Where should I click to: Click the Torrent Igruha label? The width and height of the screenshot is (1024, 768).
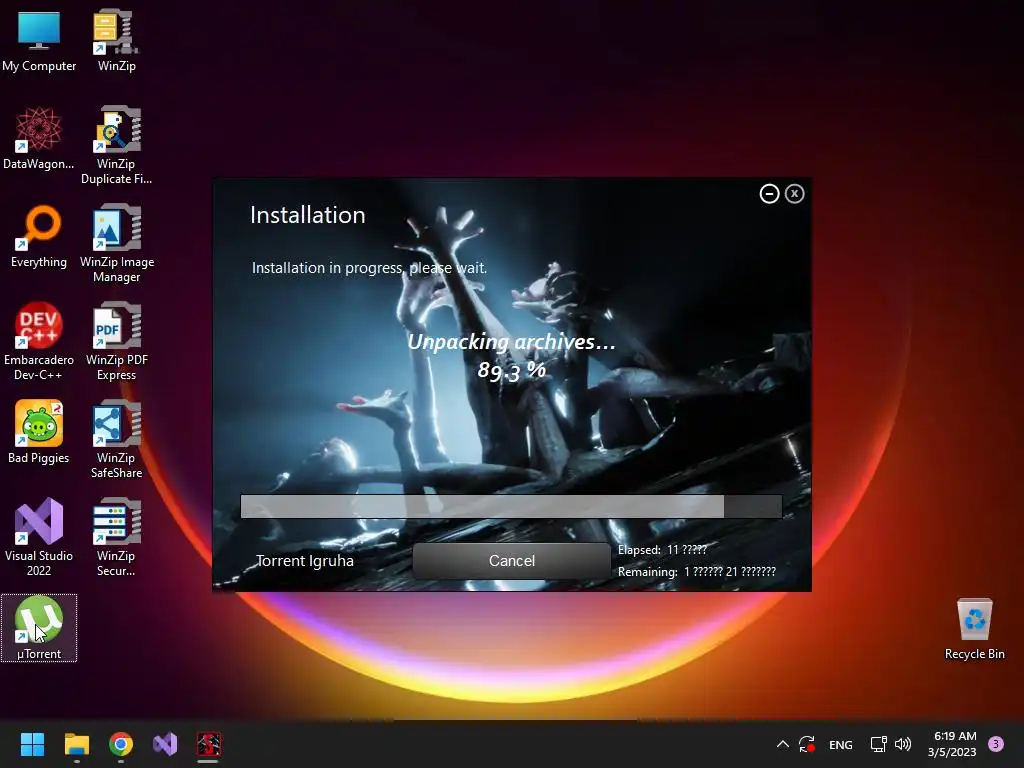[304, 561]
